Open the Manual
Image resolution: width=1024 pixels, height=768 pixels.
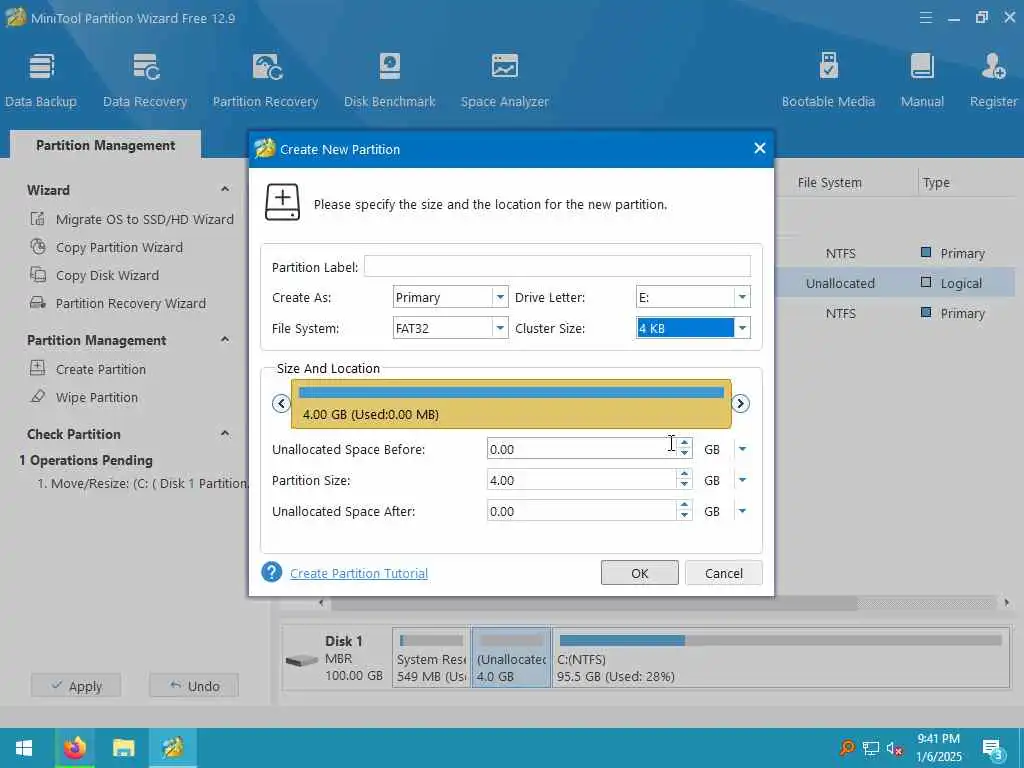[x=922, y=80]
